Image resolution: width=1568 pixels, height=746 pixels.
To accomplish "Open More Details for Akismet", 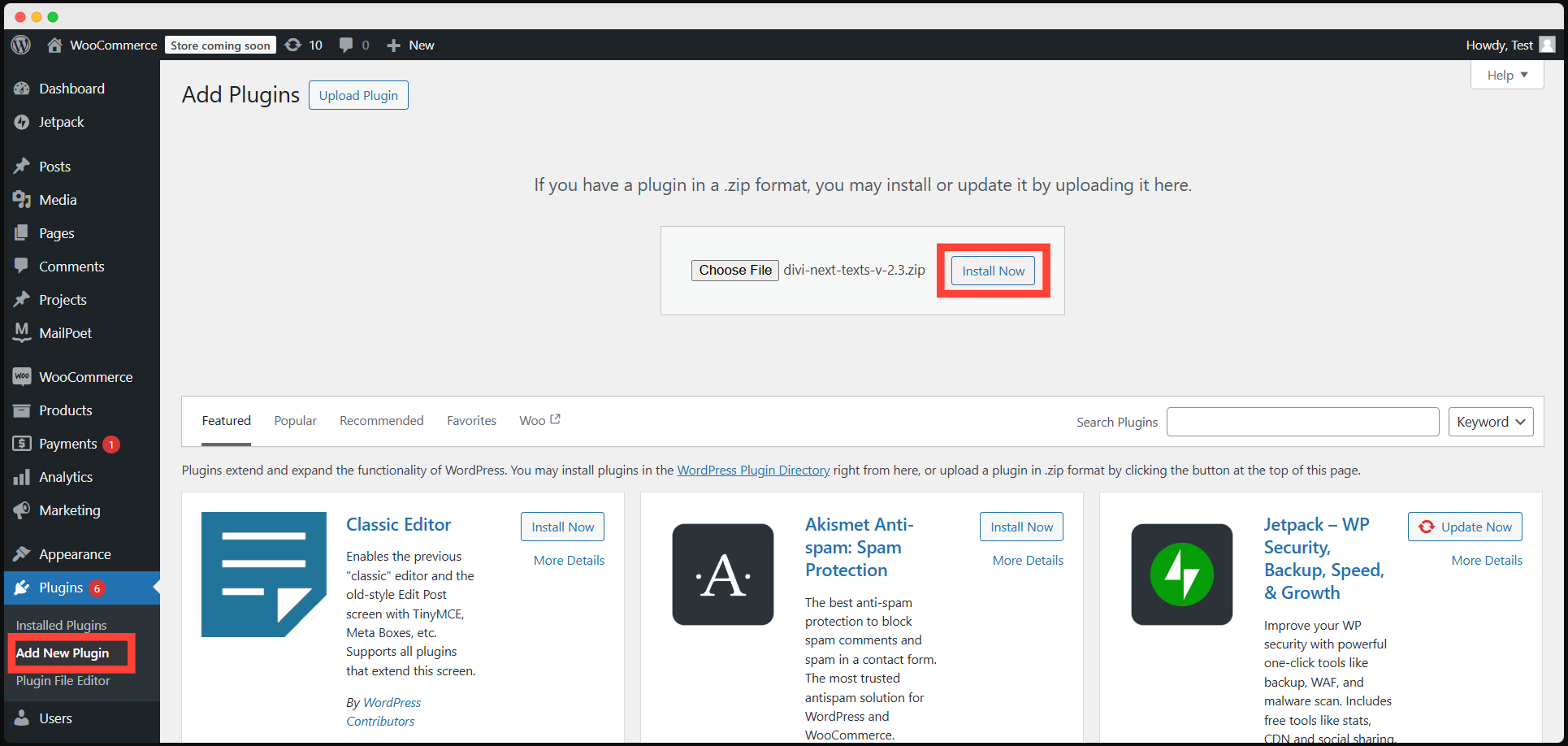I will (1029, 560).
